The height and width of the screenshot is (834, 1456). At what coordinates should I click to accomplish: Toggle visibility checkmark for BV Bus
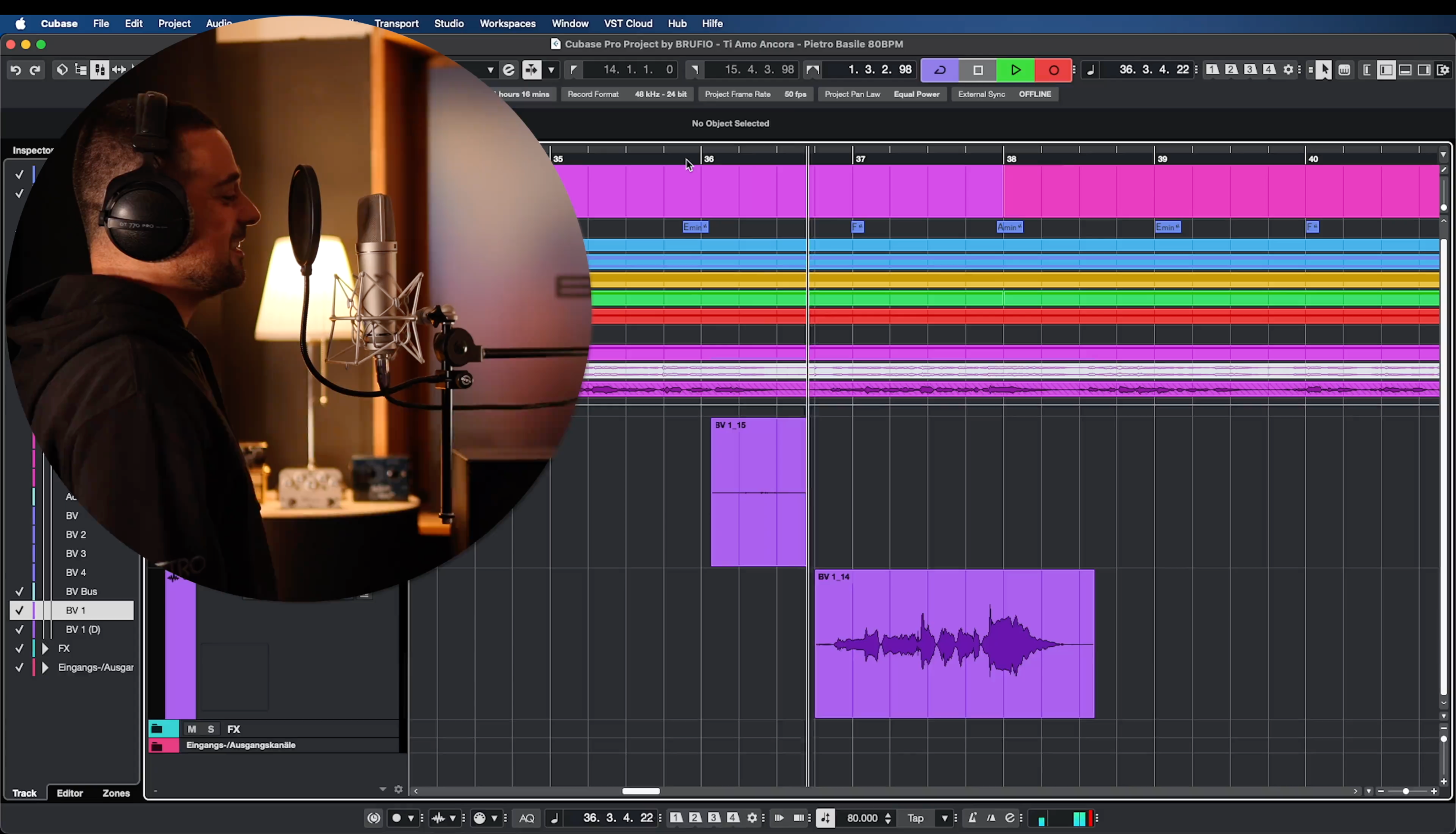pyautogui.click(x=19, y=591)
